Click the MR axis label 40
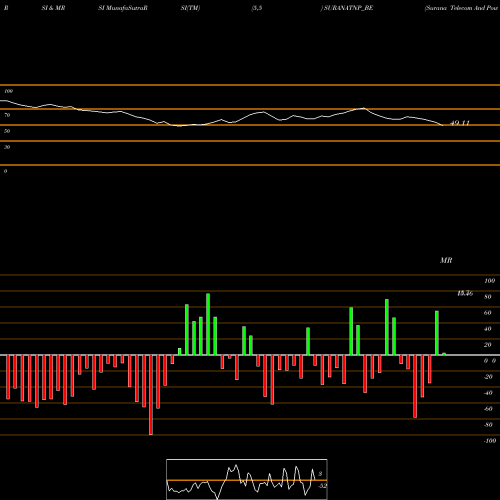The height and width of the screenshot is (500, 500). 488,329
